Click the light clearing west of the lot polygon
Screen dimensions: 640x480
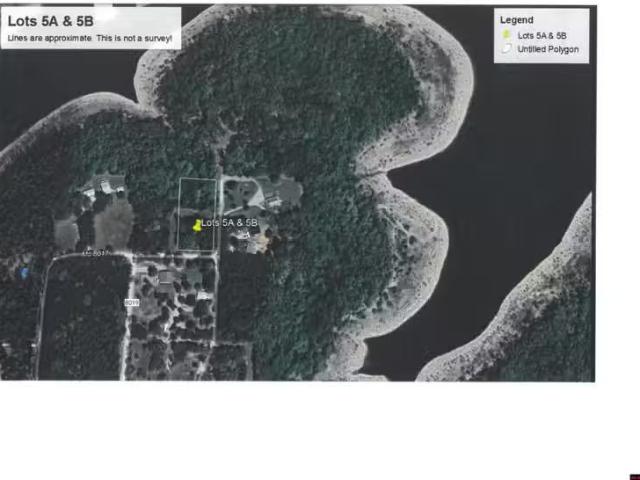click(x=113, y=222)
